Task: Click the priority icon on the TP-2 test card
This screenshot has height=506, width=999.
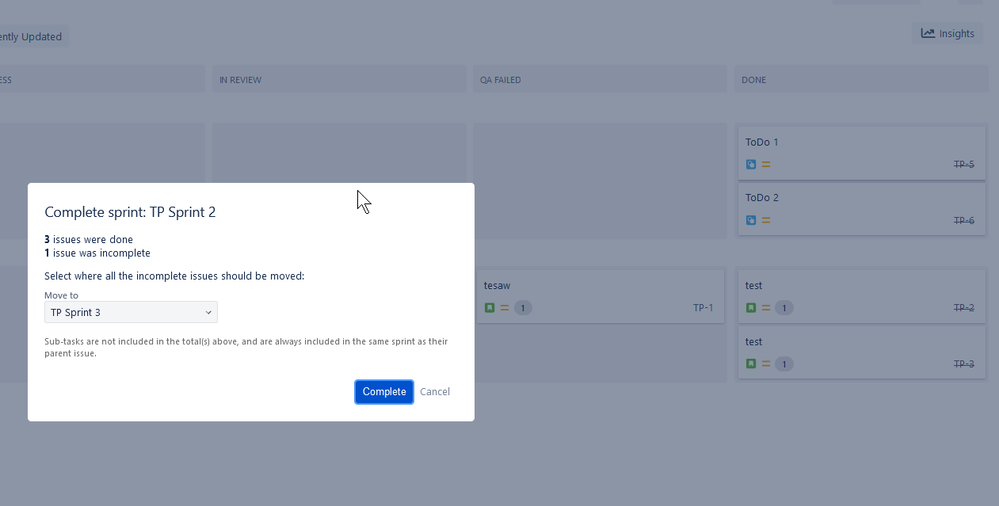Action: click(766, 308)
